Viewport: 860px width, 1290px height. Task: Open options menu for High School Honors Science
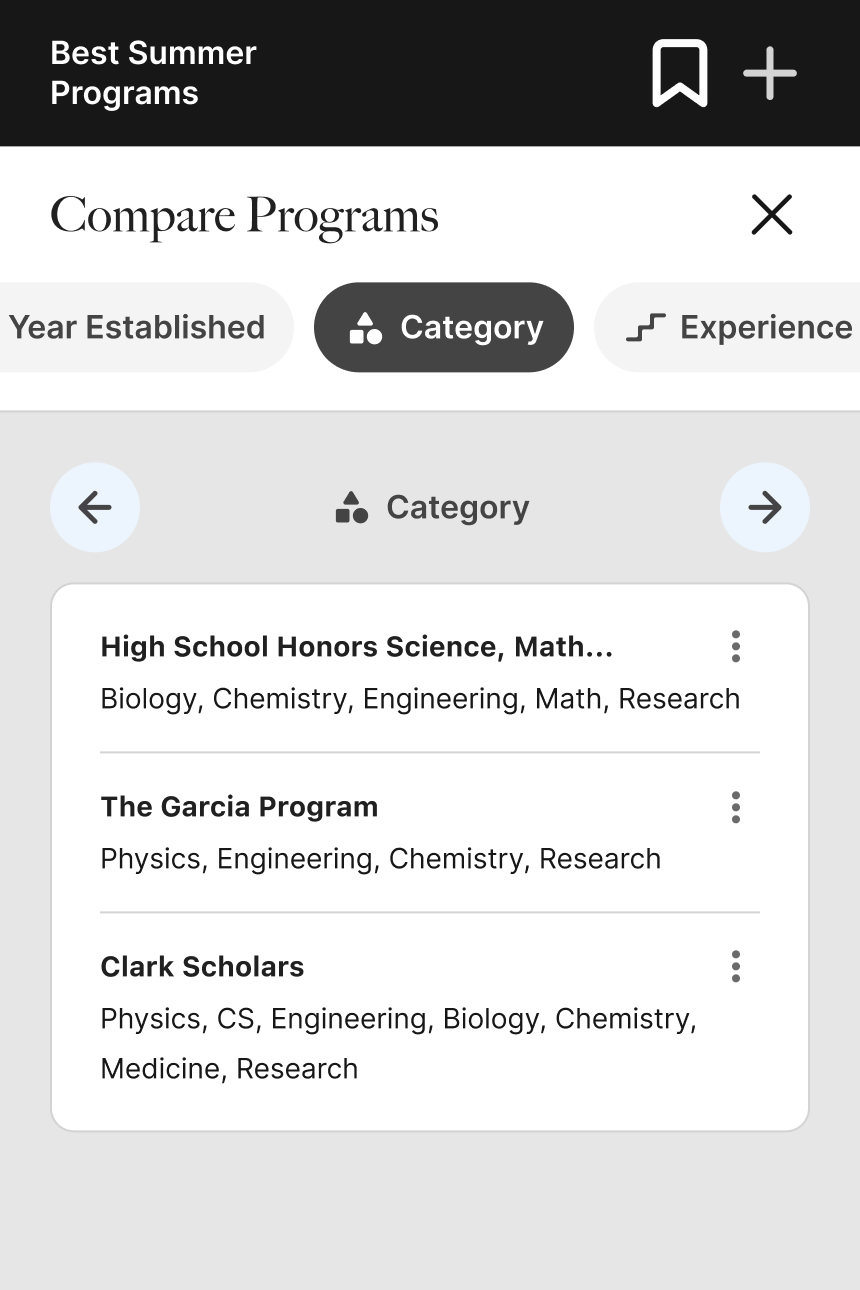[x=736, y=647]
